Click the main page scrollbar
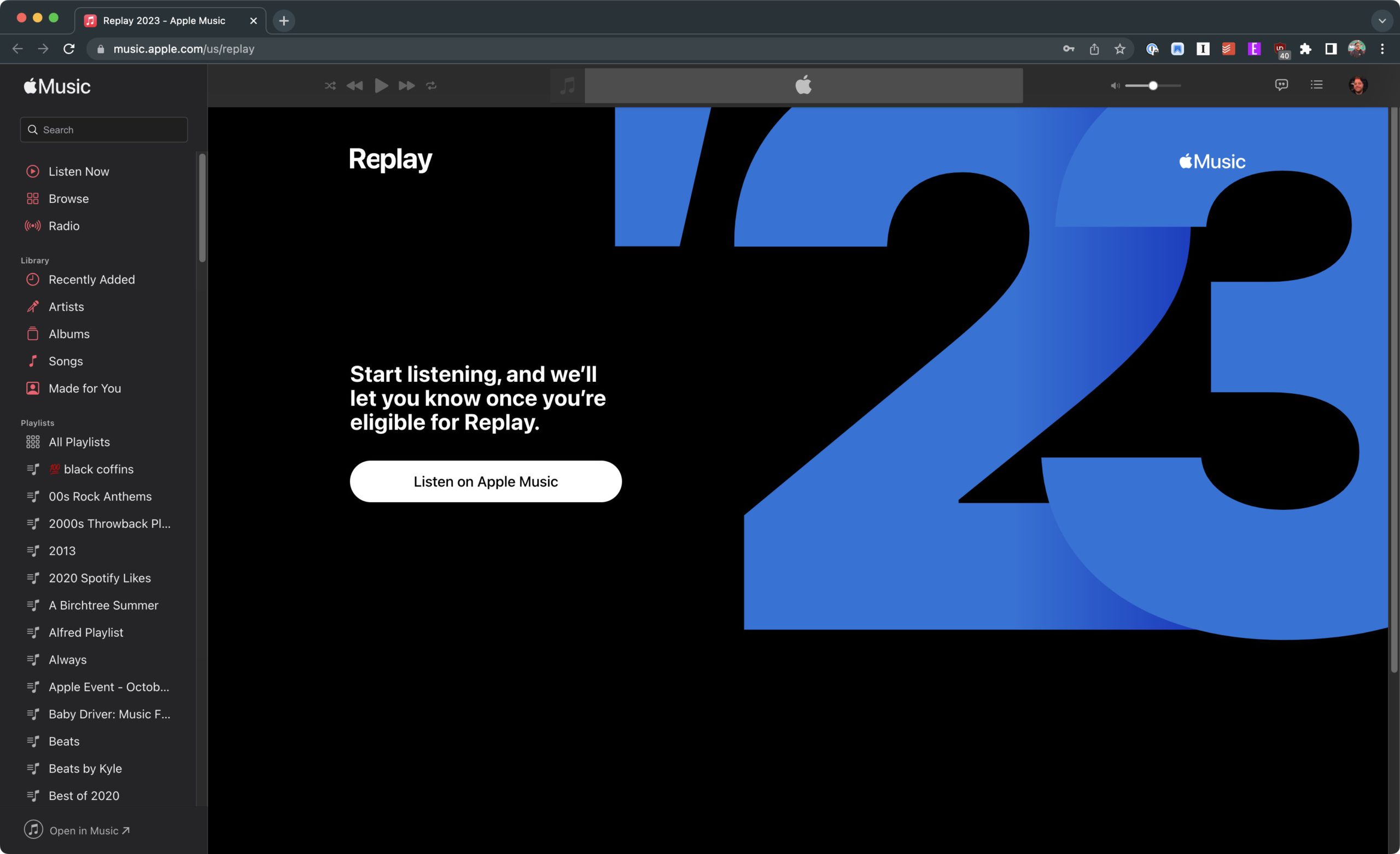The image size is (1400, 854). [1394, 391]
